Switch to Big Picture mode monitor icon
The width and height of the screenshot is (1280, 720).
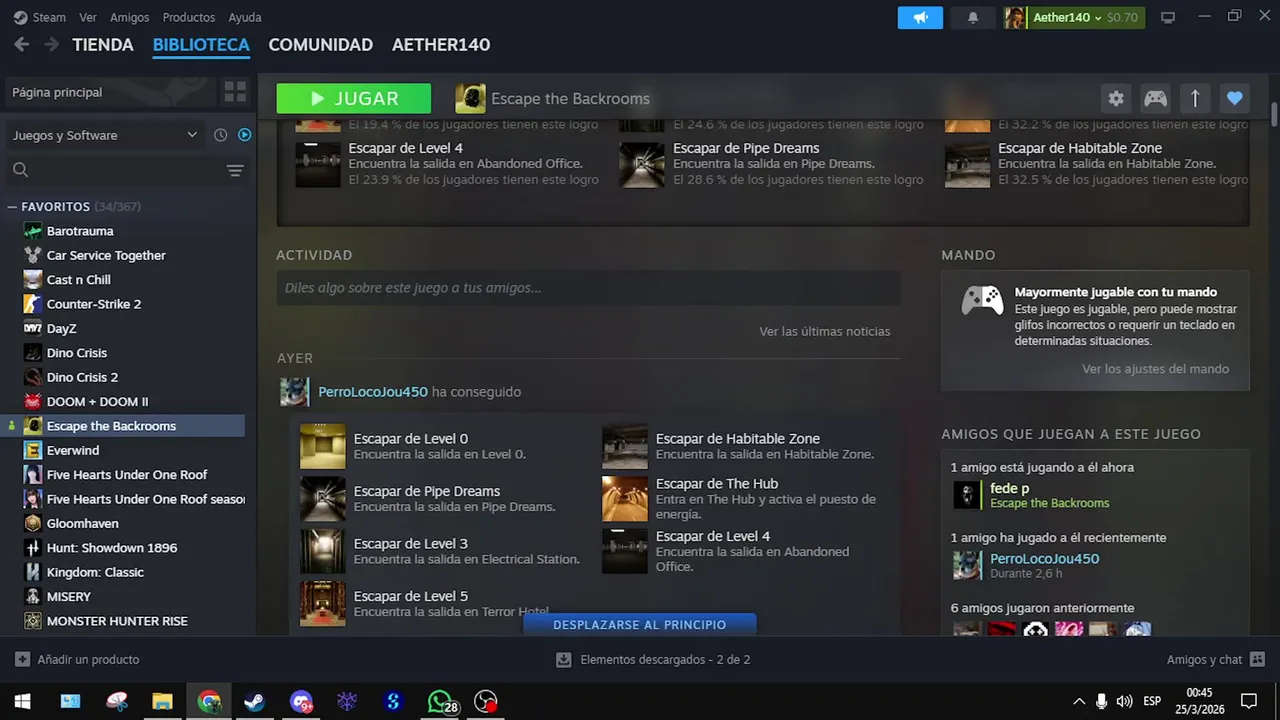click(1168, 17)
